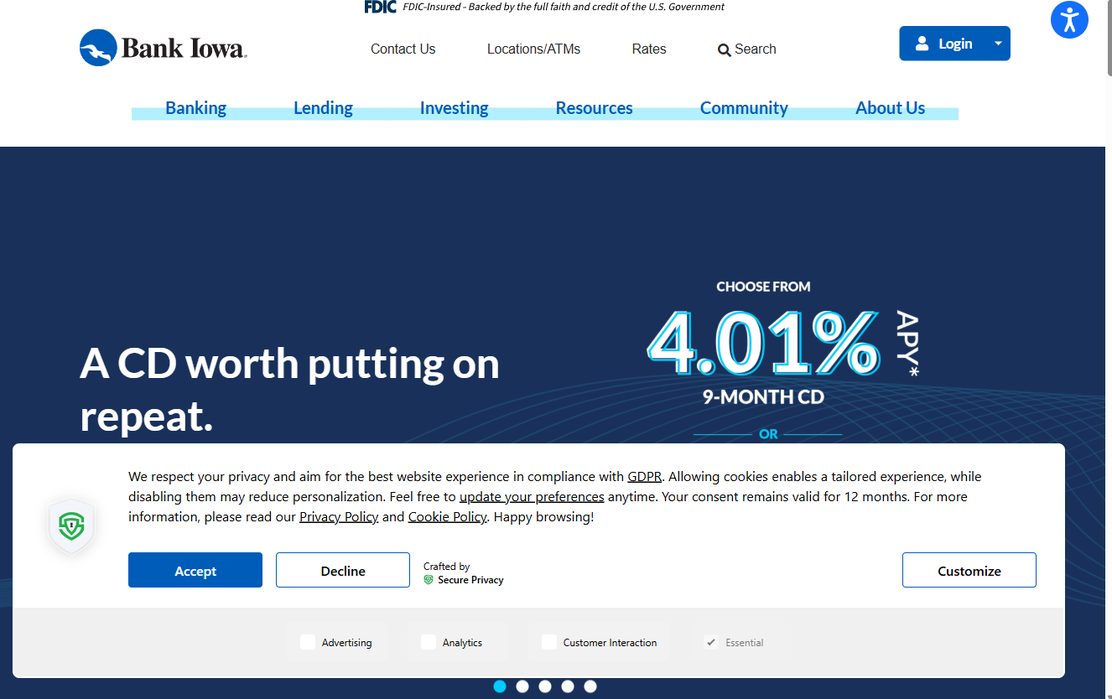The height and width of the screenshot is (699, 1112).
Task: Open the Banking menu
Action: 196,108
